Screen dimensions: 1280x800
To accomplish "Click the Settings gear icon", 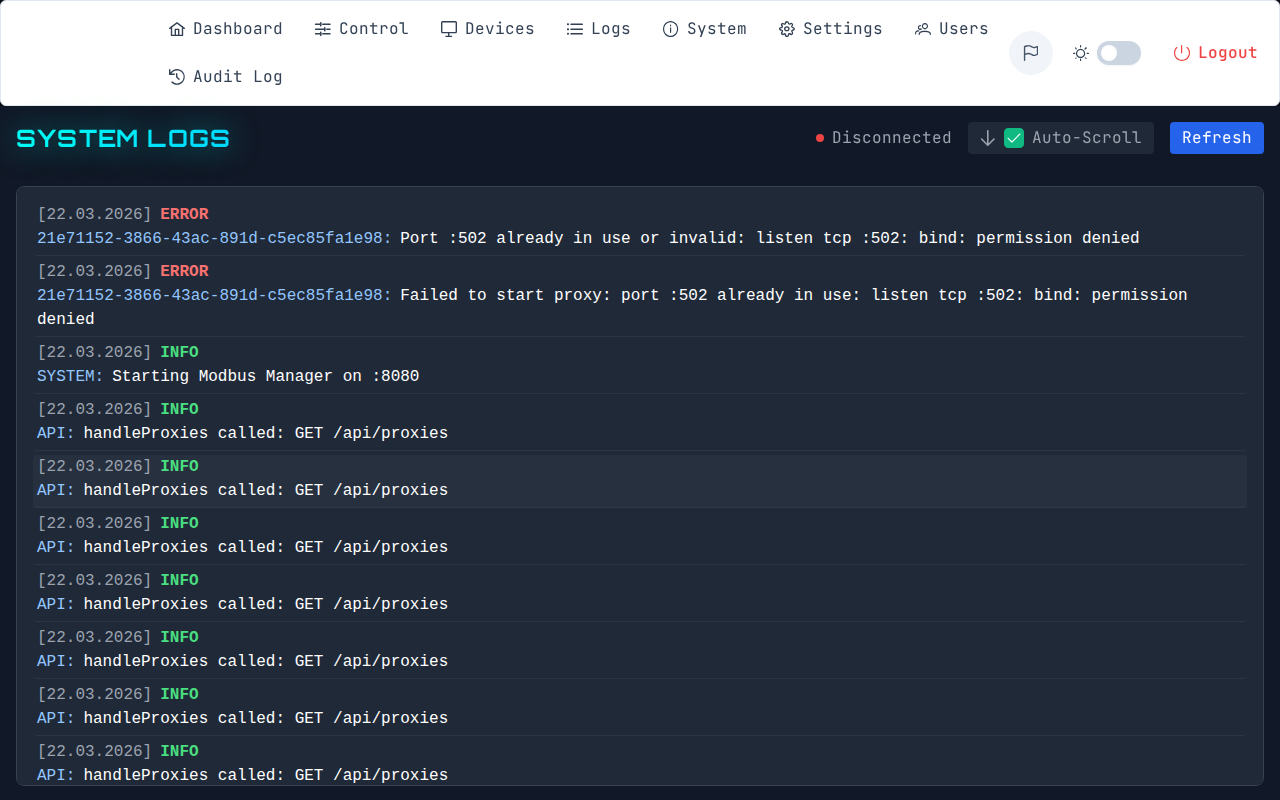I will pos(787,29).
